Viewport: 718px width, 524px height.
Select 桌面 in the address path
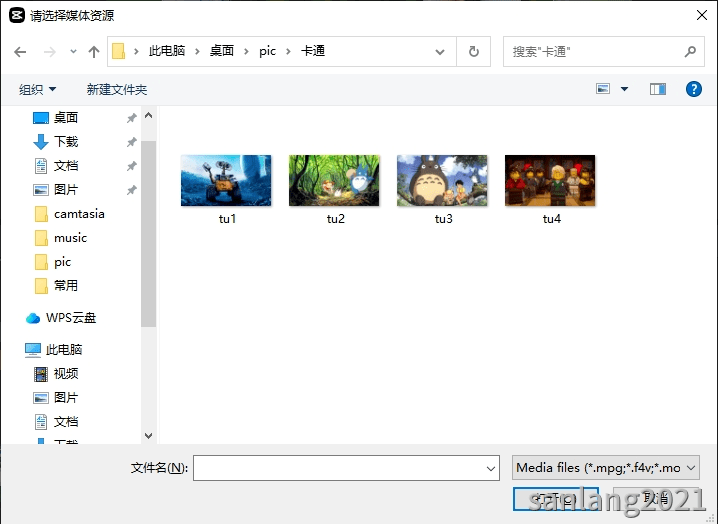tap(222, 51)
